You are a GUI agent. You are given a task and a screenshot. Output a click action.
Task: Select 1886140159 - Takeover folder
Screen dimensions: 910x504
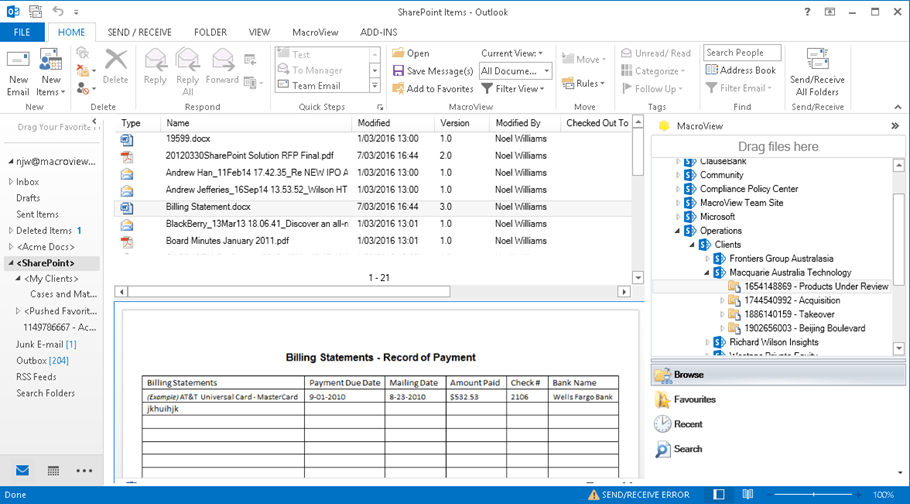(x=789, y=314)
